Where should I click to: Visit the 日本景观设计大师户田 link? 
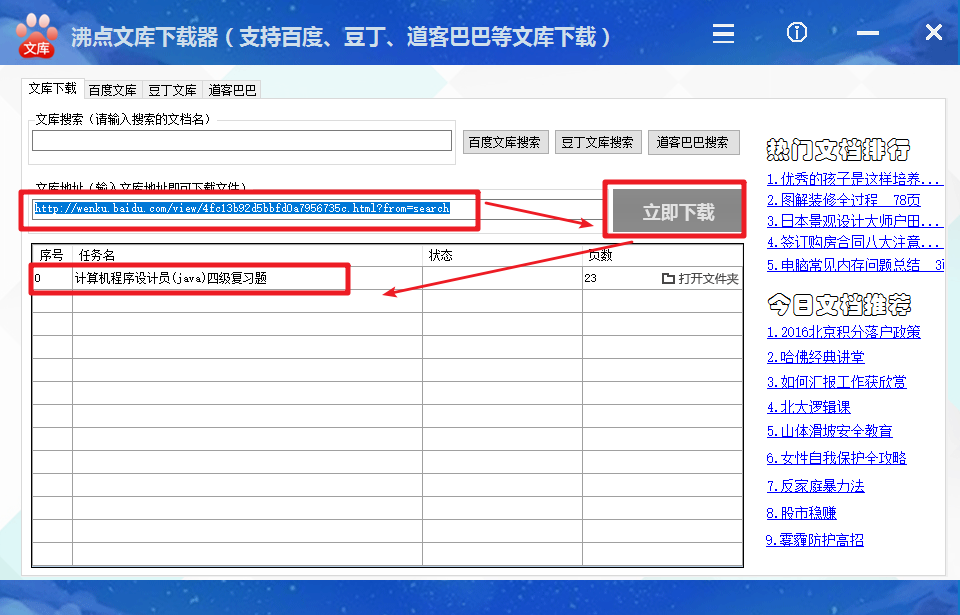pos(853,221)
